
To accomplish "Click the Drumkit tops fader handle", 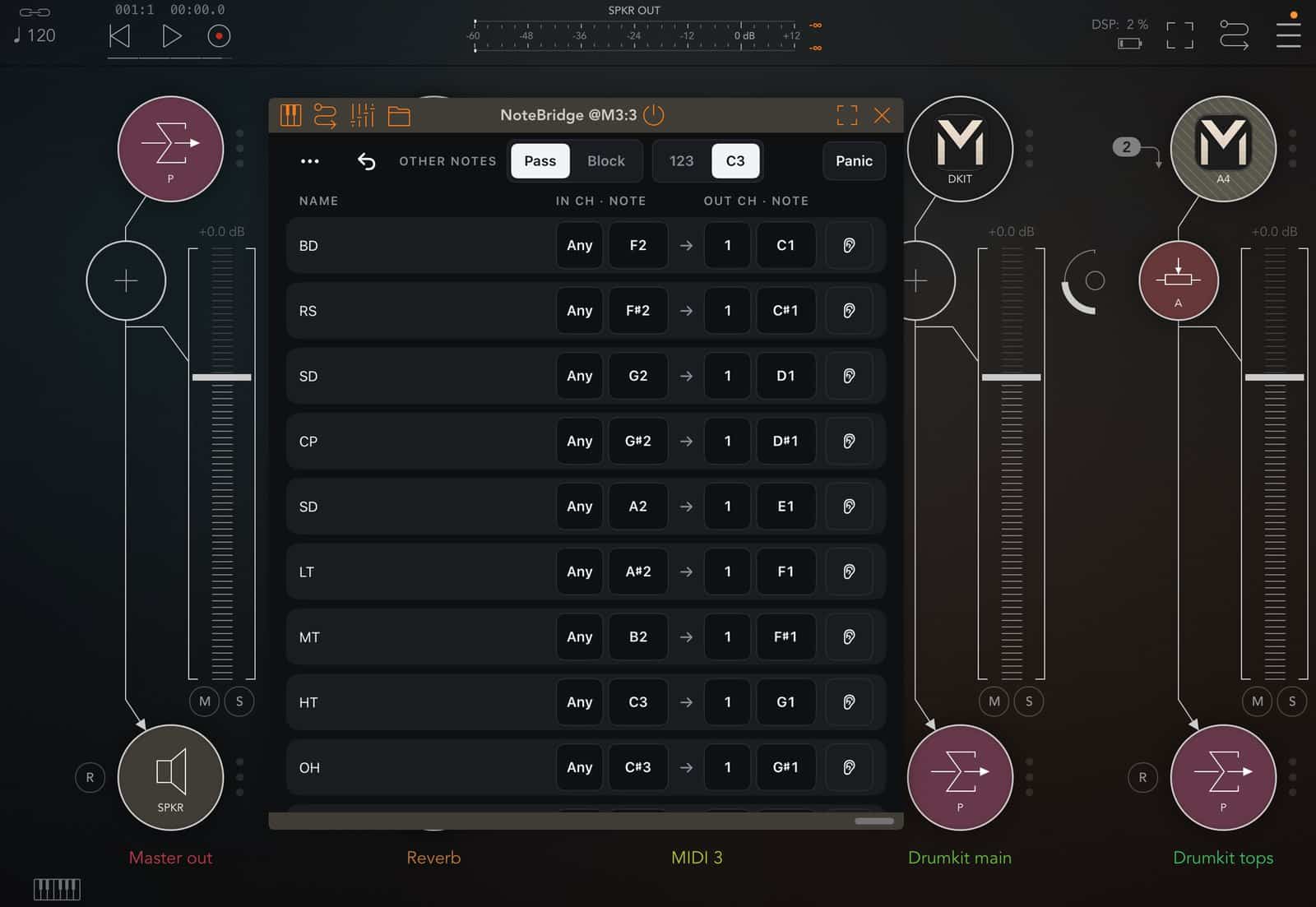I will pyautogui.click(x=1274, y=377).
